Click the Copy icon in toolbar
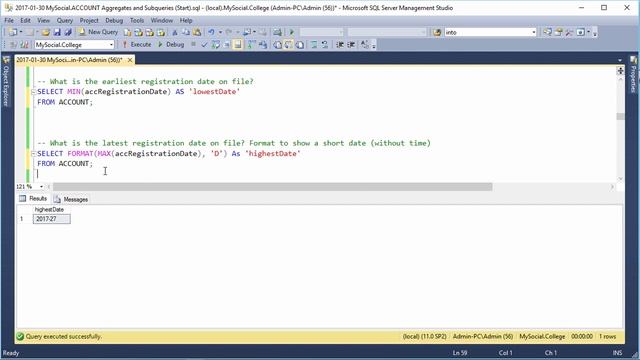640x360 pixels. click(186, 32)
